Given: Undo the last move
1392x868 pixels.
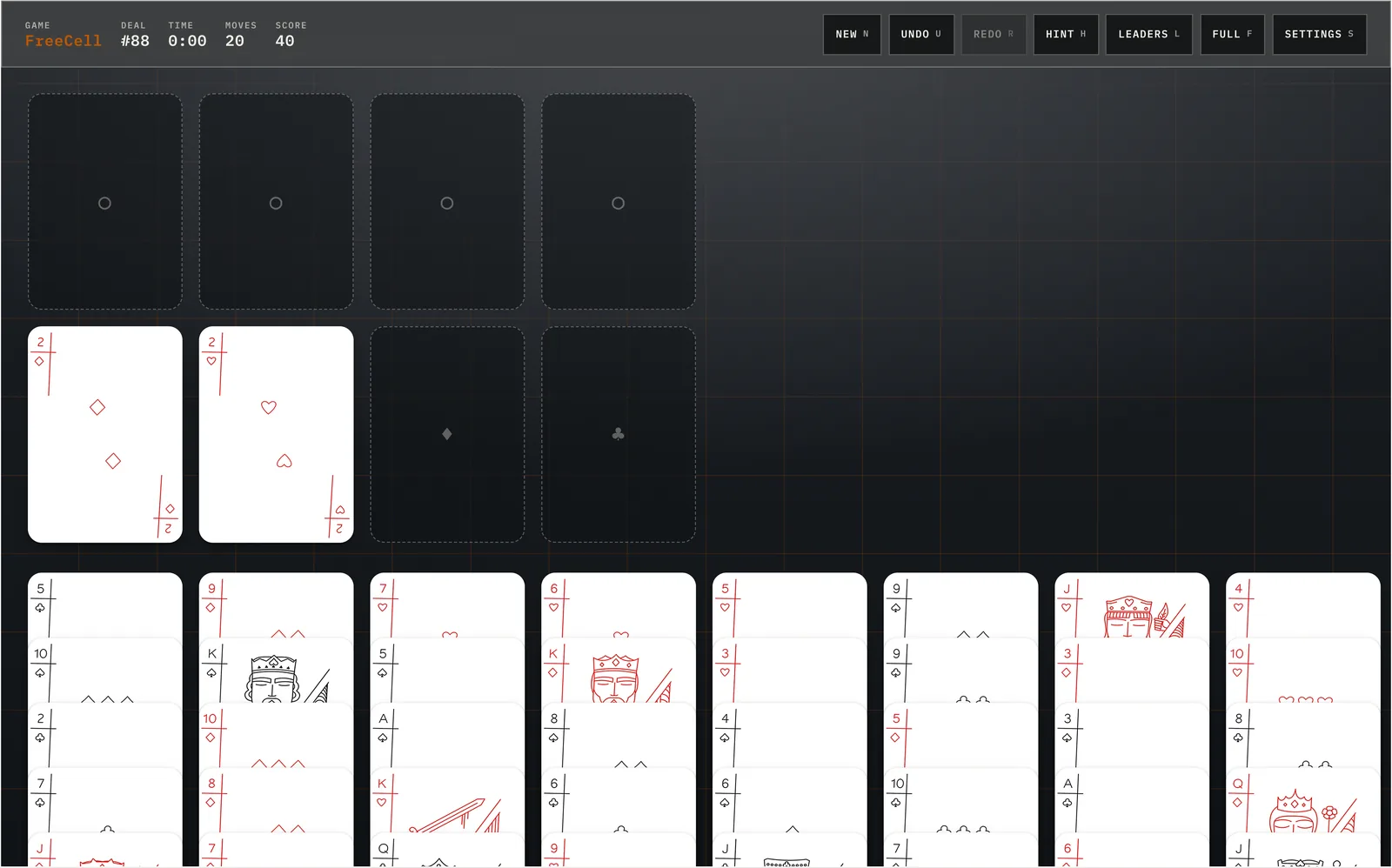Looking at the screenshot, I should tap(921, 35).
